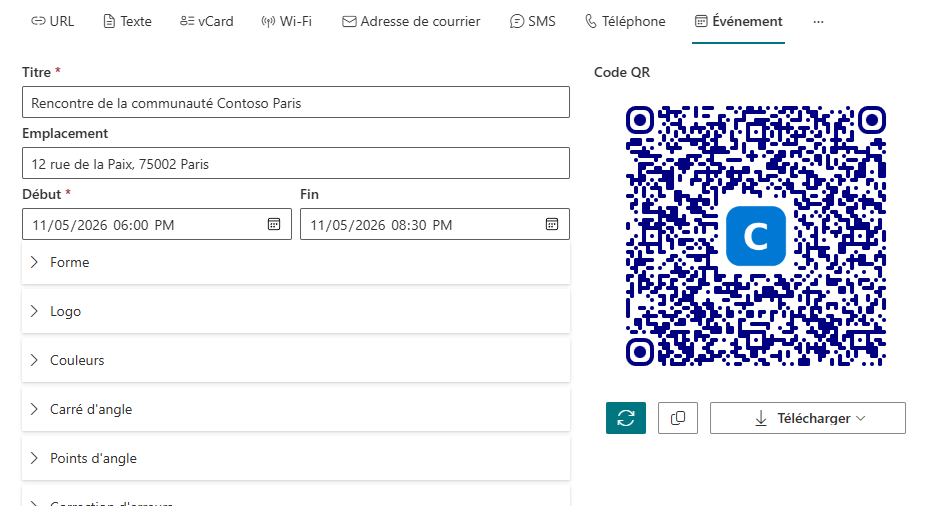Expand the Points d'angle section
The image size is (929, 506).
pos(296,459)
